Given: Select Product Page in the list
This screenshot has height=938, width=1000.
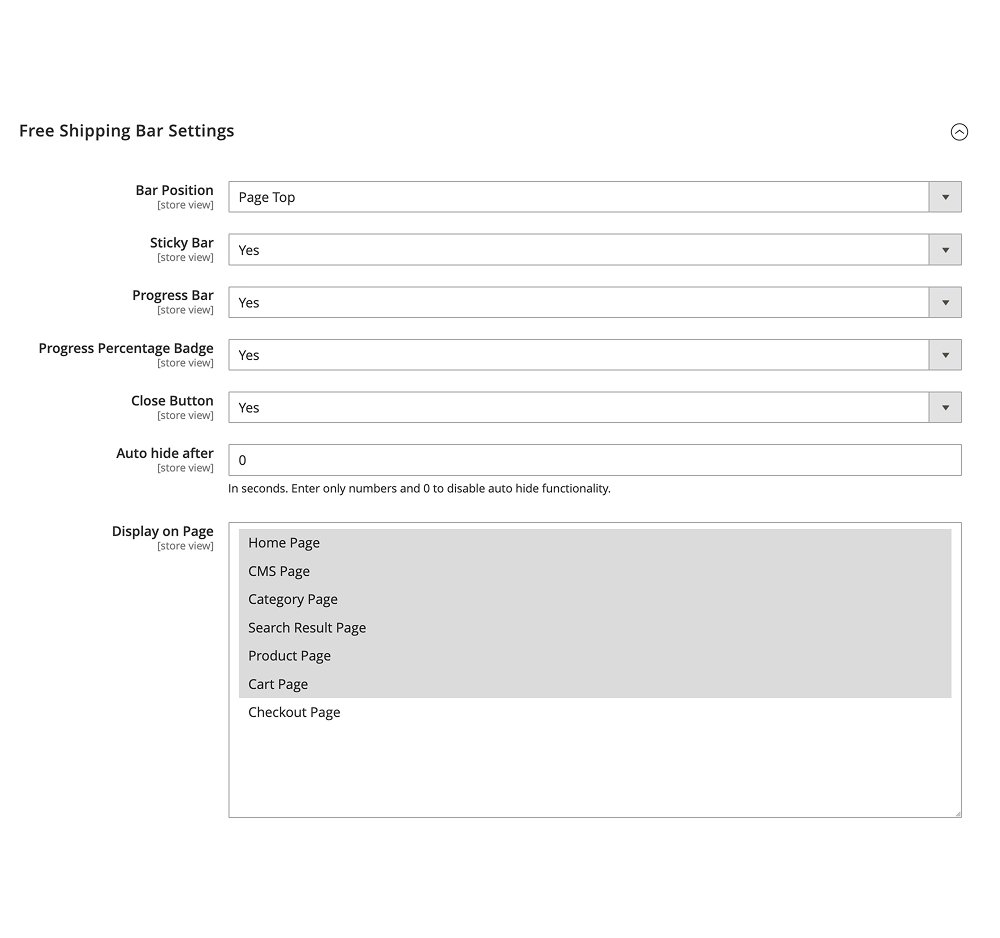Looking at the screenshot, I should (594, 656).
